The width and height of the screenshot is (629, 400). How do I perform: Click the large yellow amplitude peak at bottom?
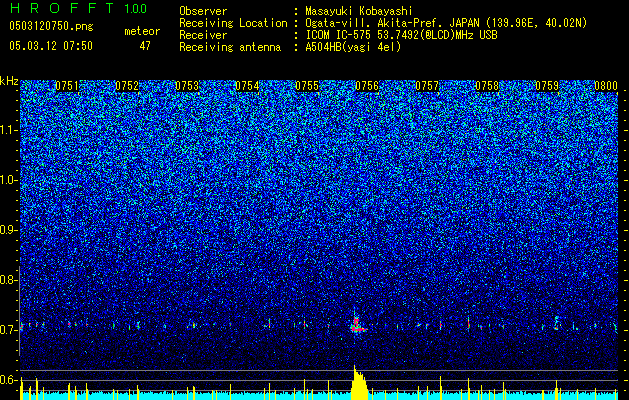pyautogui.click(x=359, y=383)
